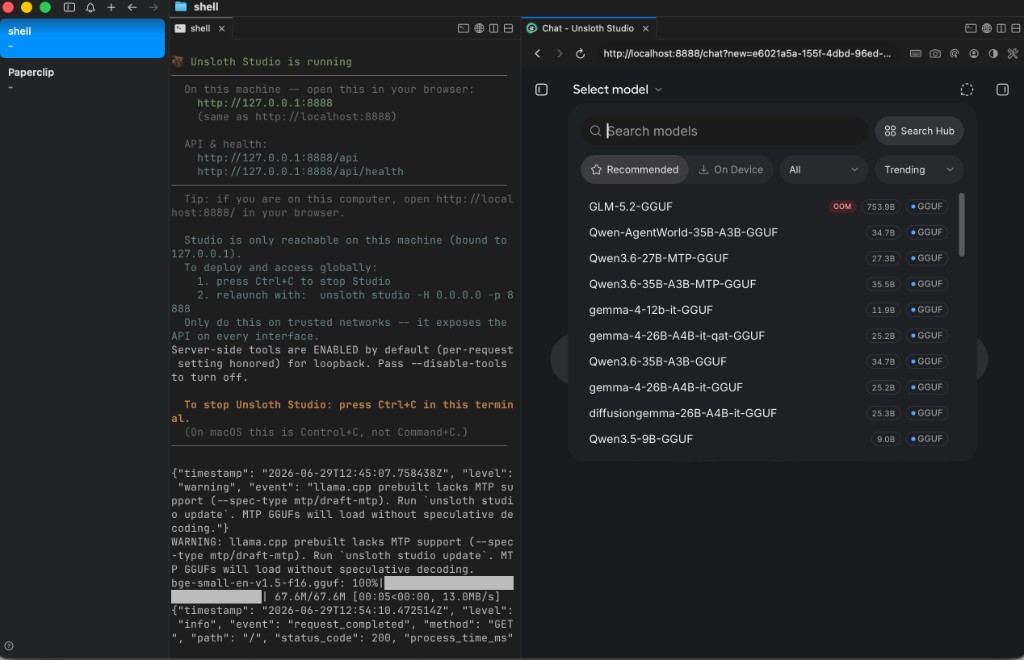Image resolution: width=1024 pixels, height=660 pixels.
Task: Click the Search Hub button
Action: coord(919,131)
